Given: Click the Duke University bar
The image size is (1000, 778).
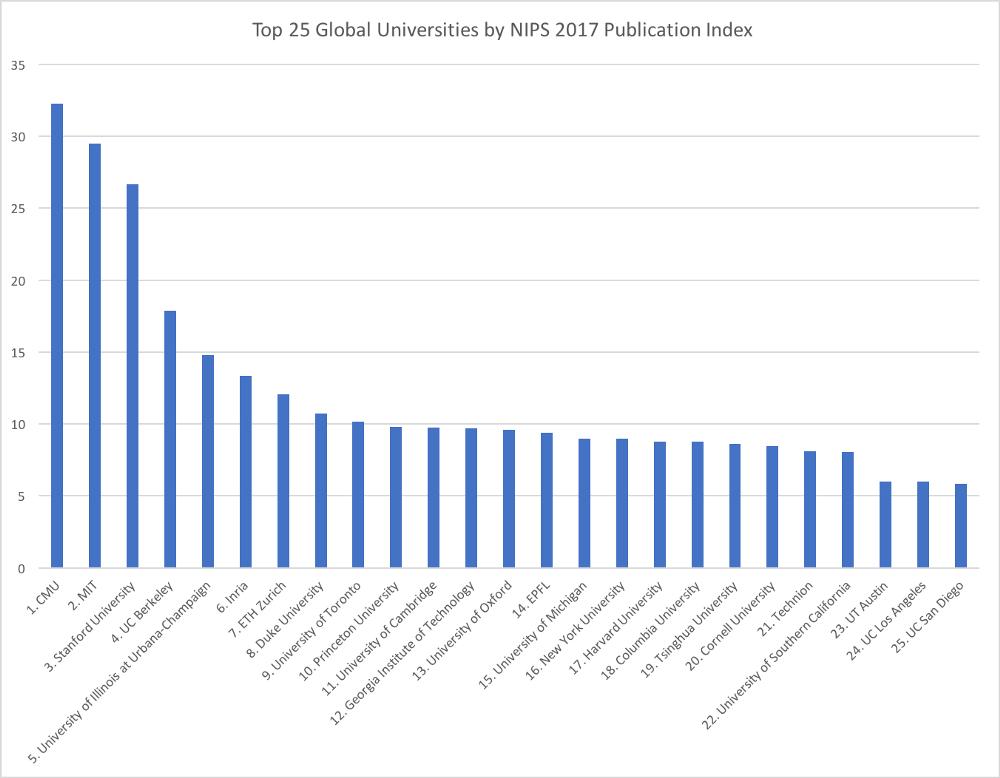Looking at the screenshot, I should tap(321, 490).
